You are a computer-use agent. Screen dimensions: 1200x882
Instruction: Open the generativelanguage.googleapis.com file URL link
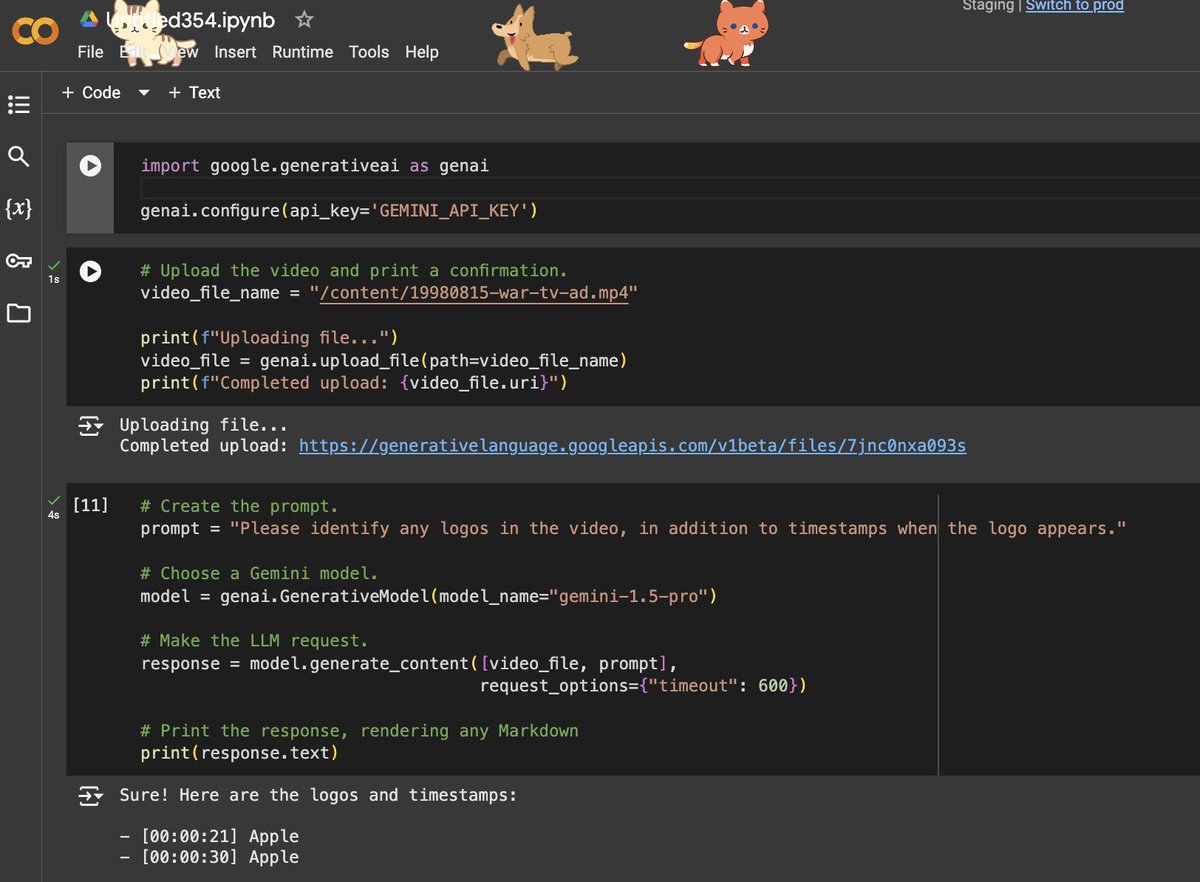pyautogui.click(x=633, y=446)
